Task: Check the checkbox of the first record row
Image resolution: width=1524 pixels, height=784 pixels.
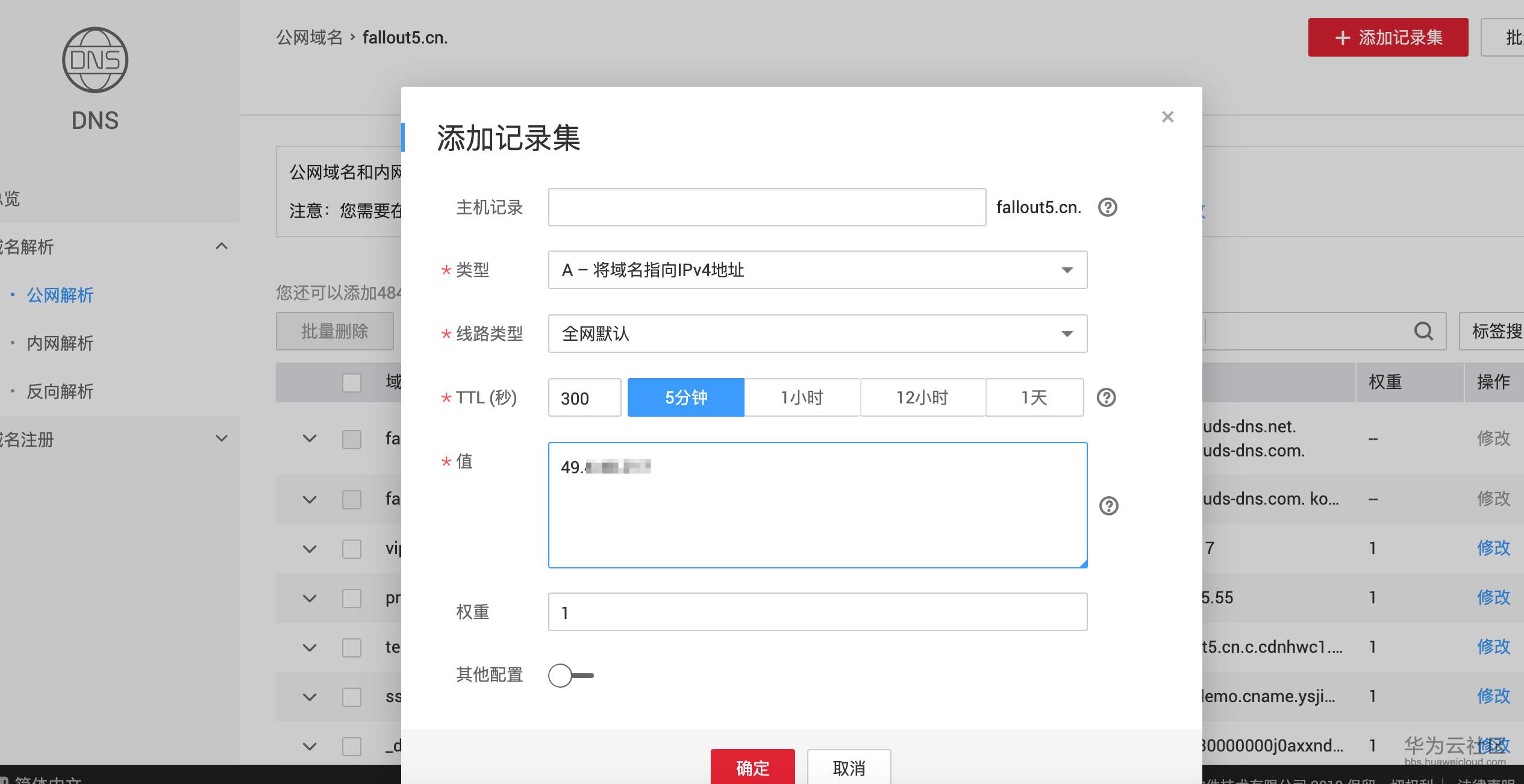Action: click(352, 439)
